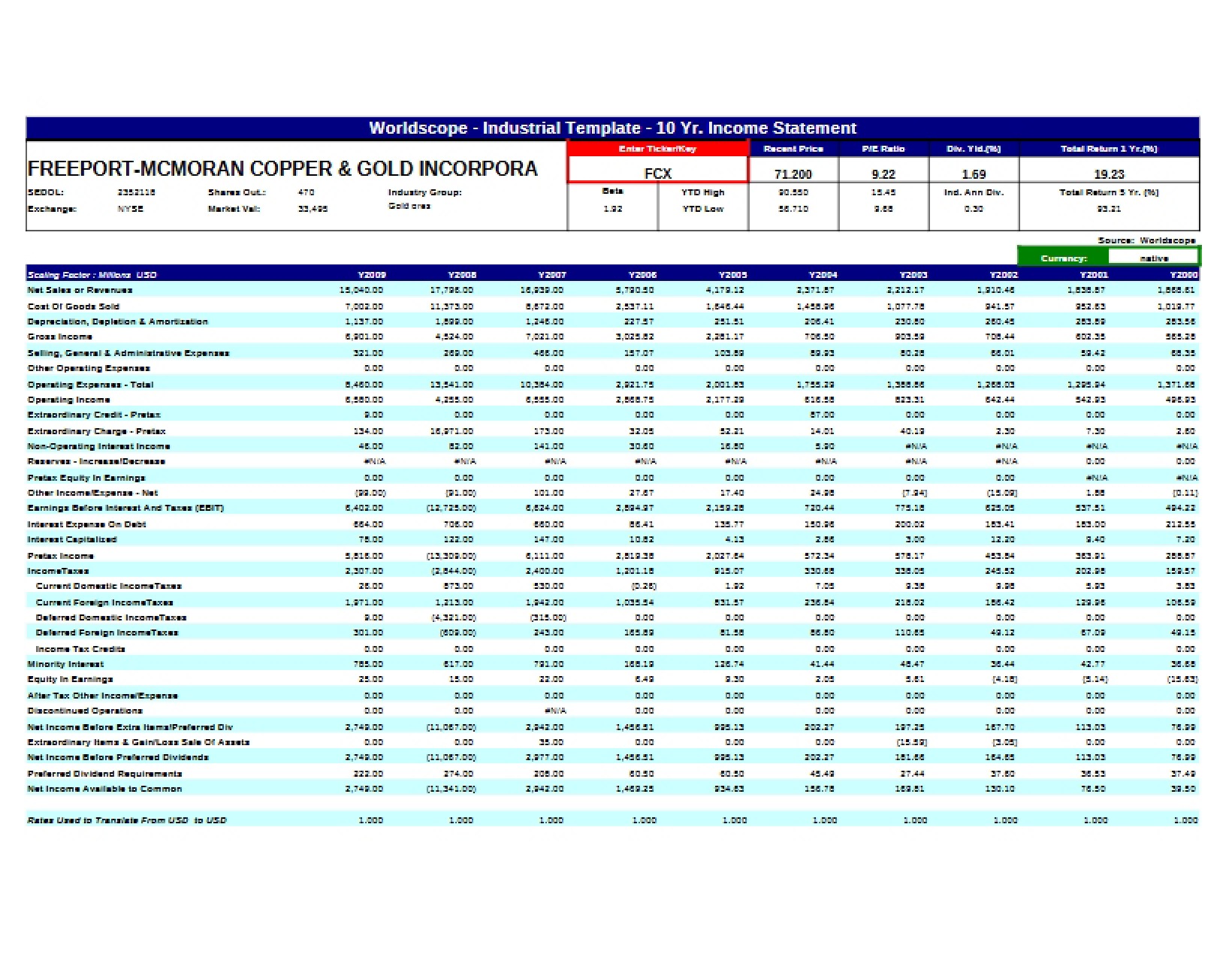
Task: Select the 'YTD Low' label
Action: pyautogui.click(x=703, y=209)
